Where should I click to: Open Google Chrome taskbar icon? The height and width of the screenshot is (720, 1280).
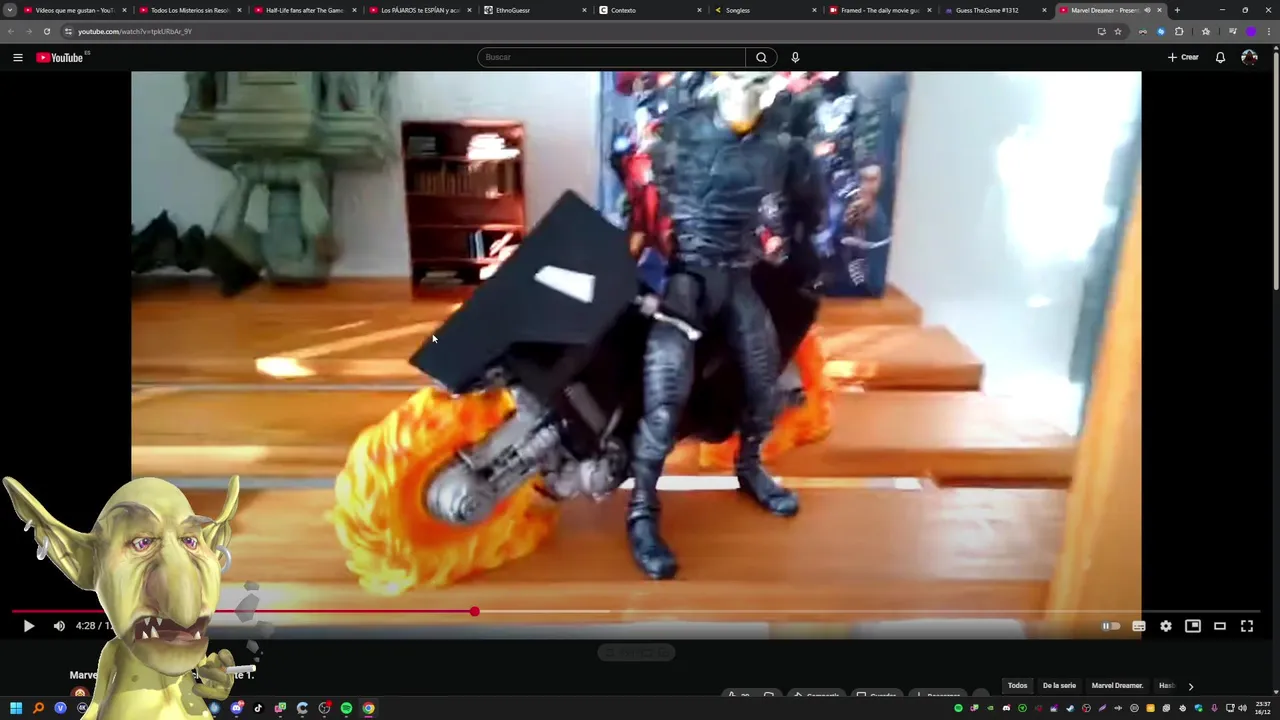pos(368,708)
